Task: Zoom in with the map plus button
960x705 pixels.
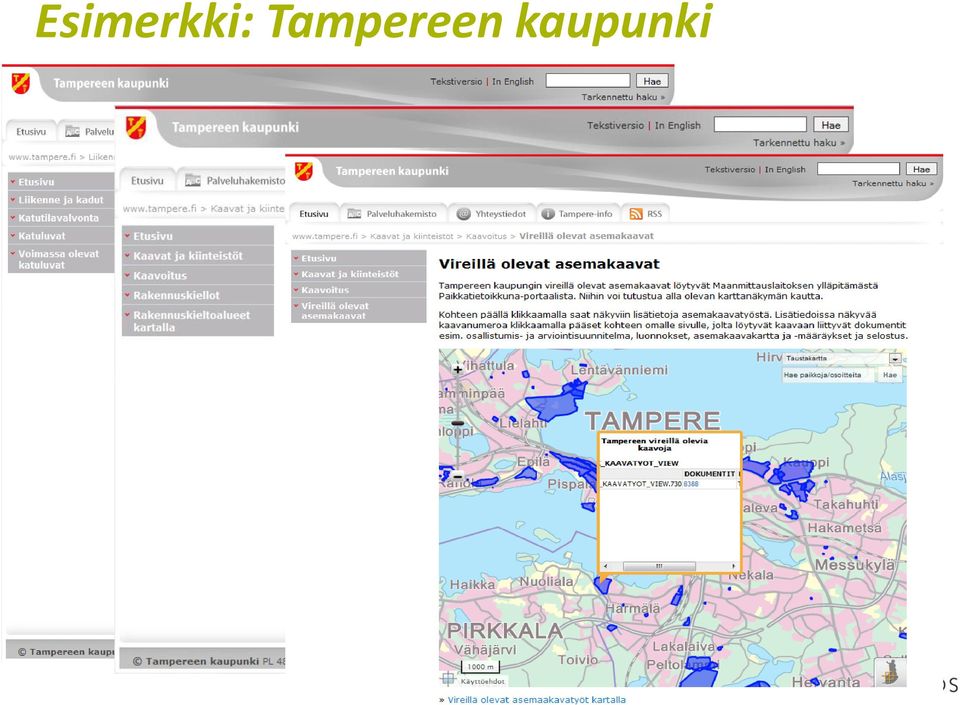Action: point(457,369)
